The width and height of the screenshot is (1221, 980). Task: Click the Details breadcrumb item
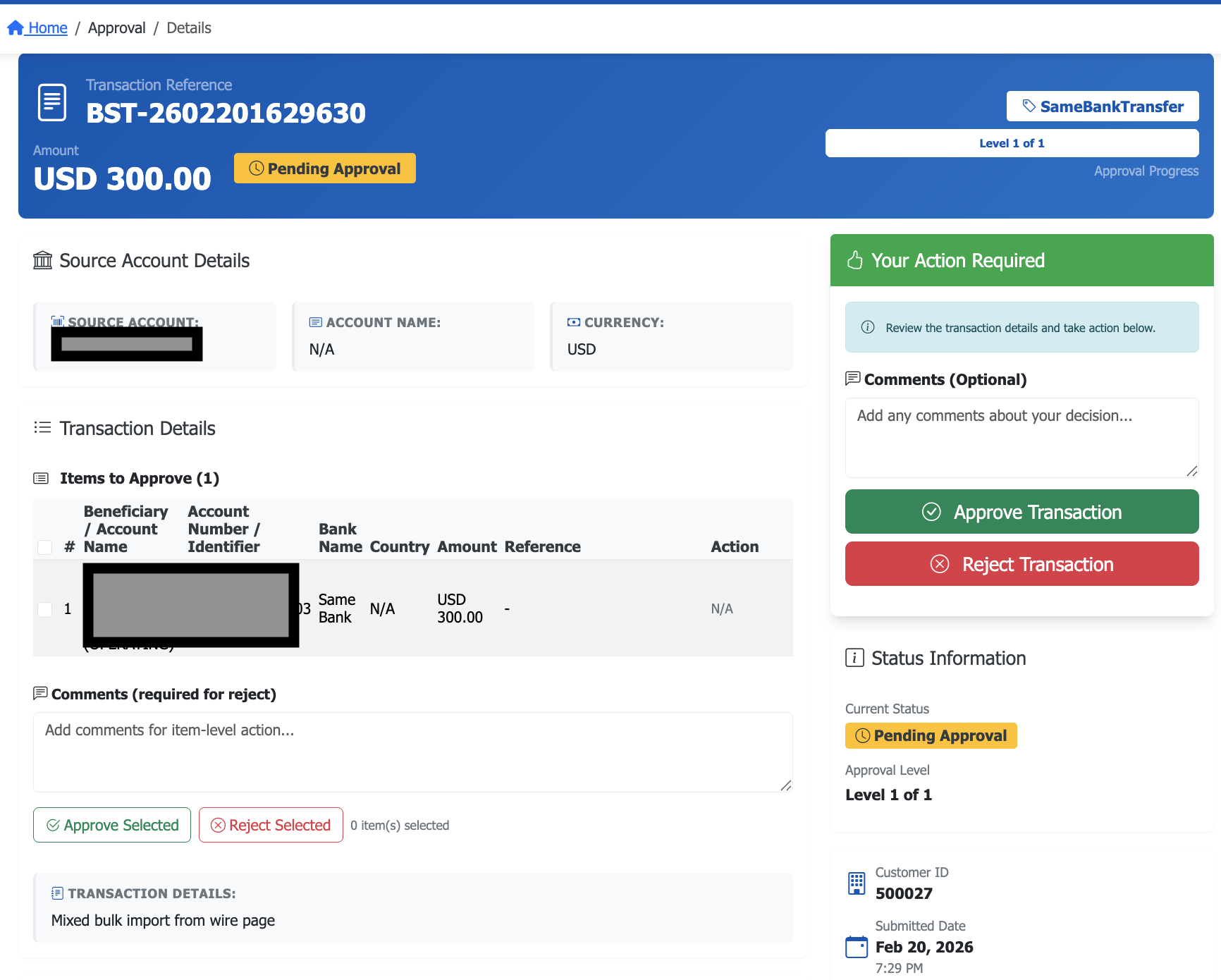click(189, 28)
